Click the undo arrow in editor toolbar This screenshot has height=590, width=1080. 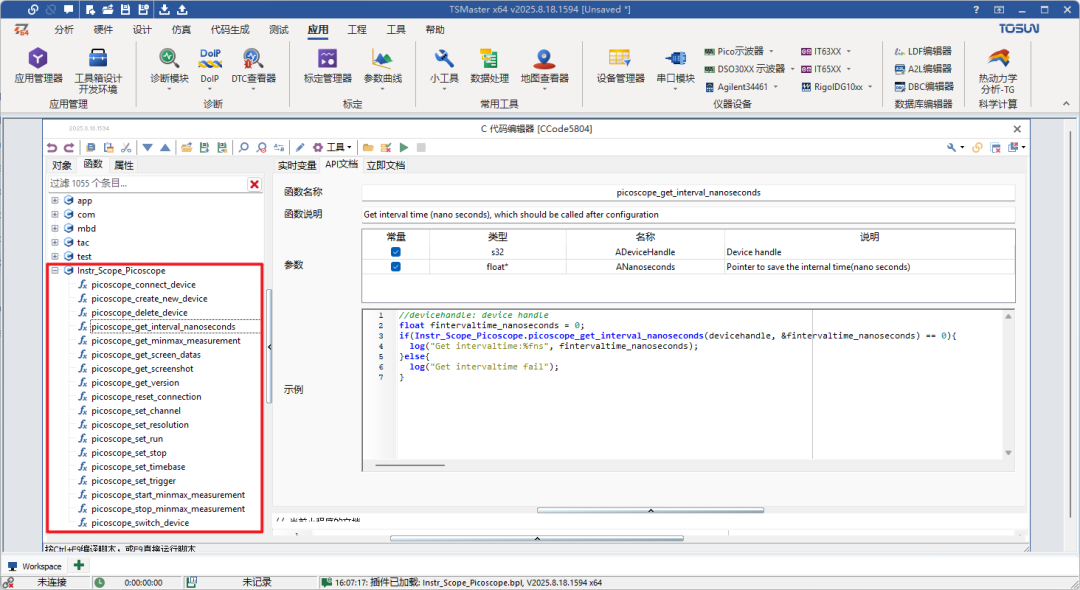52,147
